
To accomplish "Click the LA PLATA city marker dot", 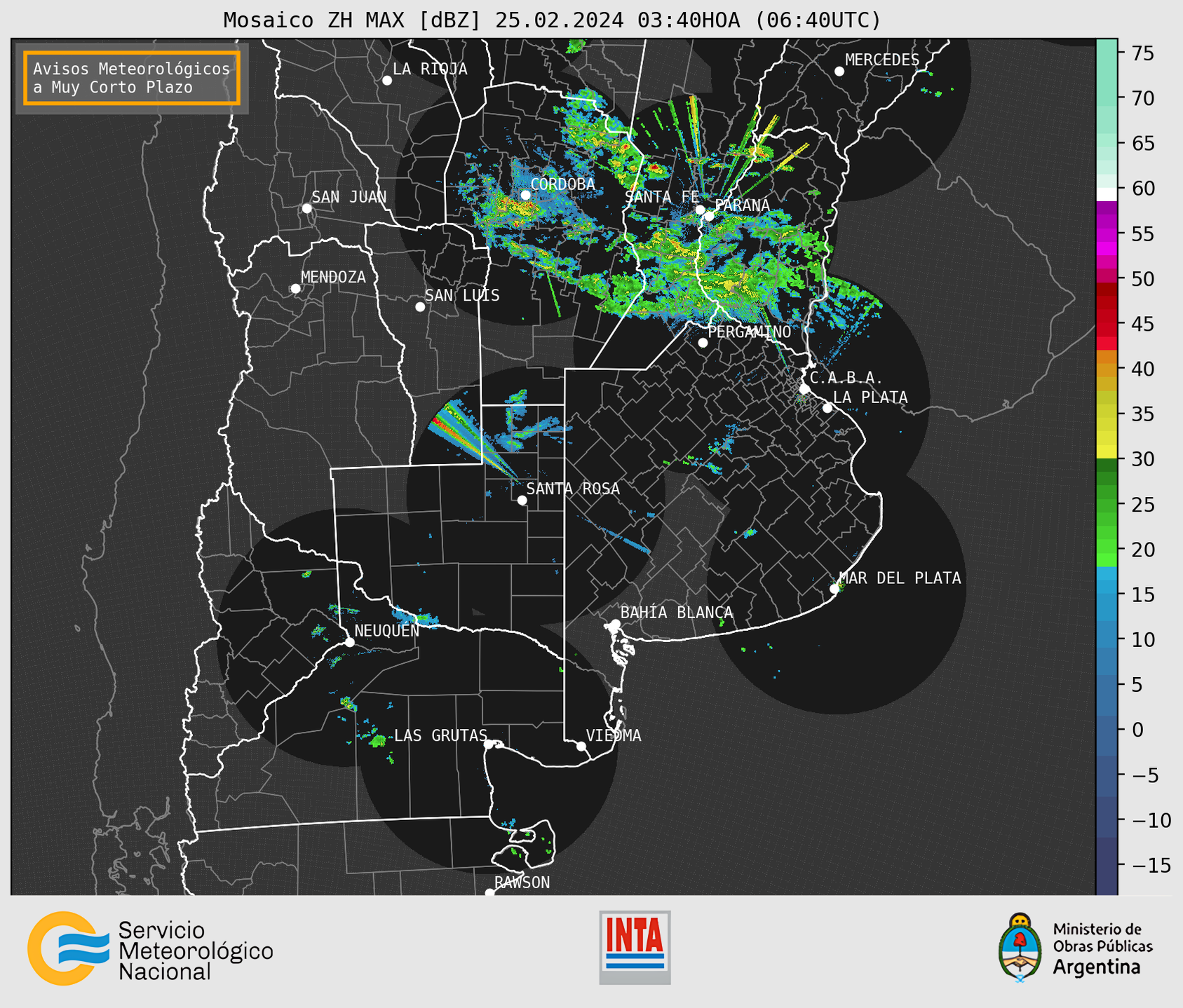I will tap(827, 408).
